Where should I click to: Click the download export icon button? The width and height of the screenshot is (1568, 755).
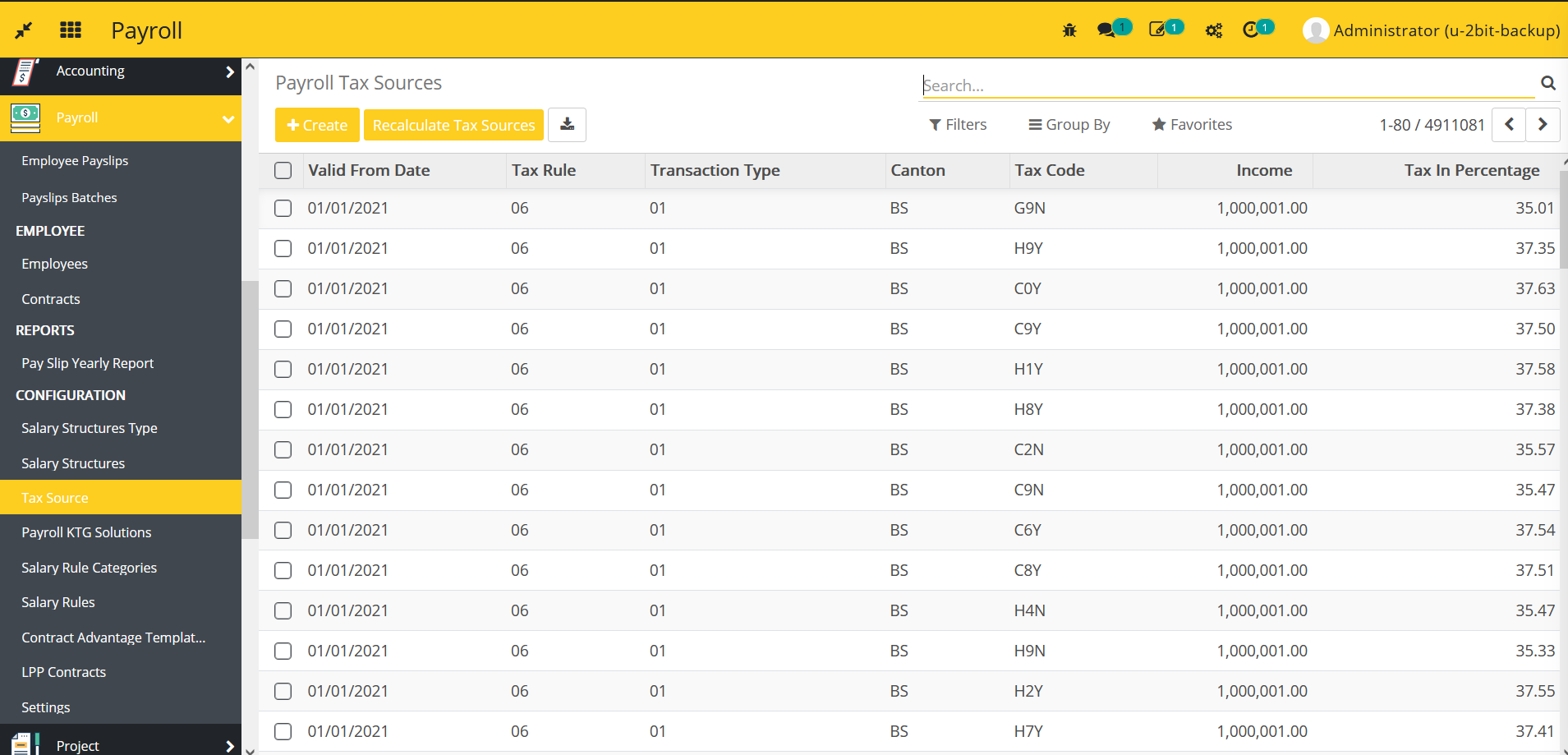(x=567, y=125)
